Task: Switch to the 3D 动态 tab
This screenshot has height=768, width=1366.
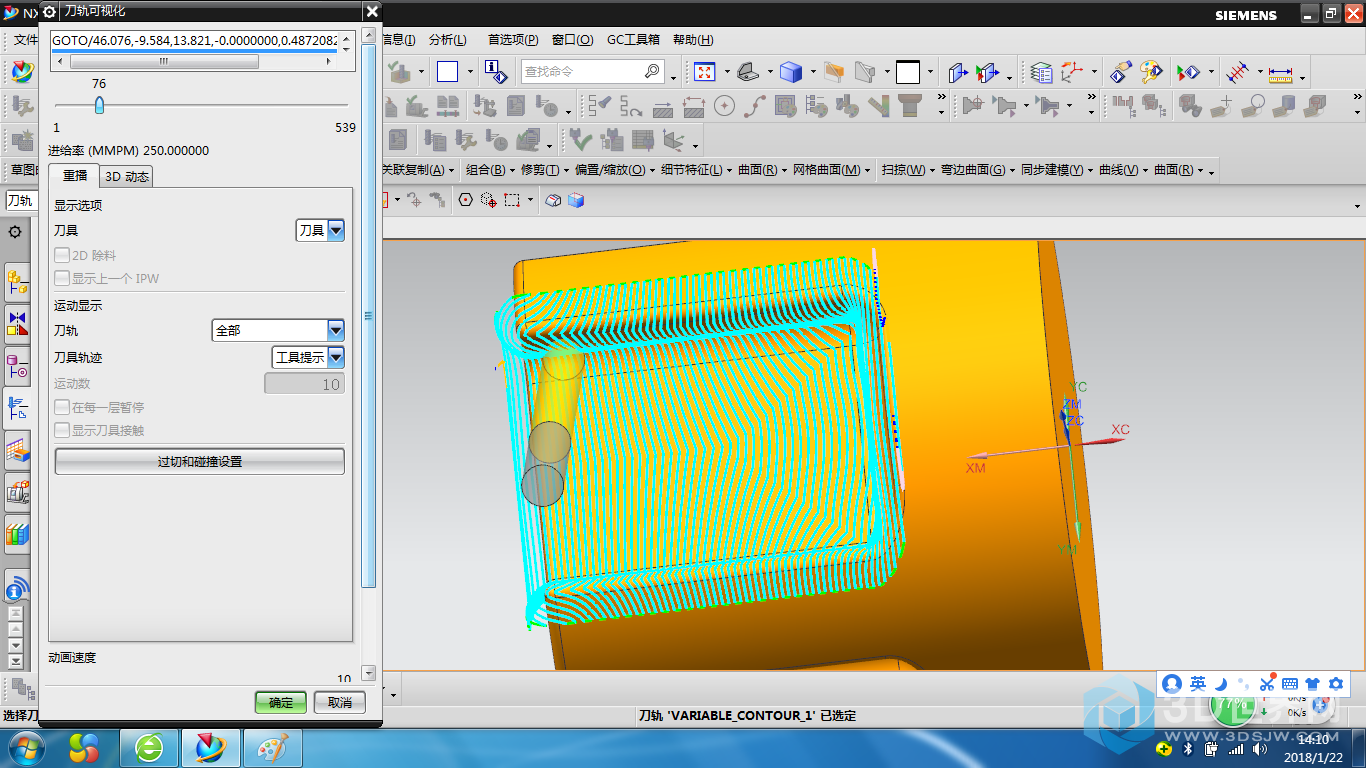Action: [127, 177]
